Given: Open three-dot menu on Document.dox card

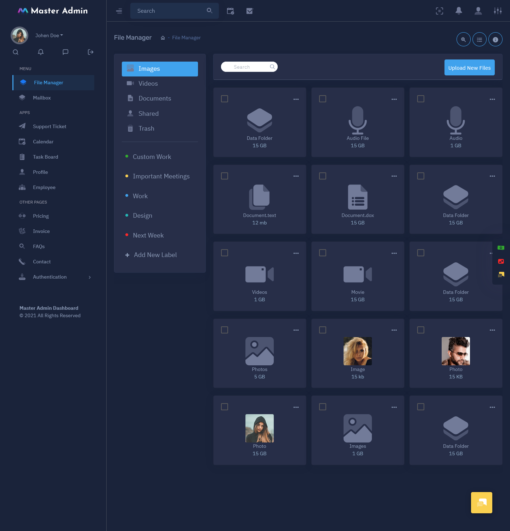Looking at the screenshot, I should tap(394, 176).
